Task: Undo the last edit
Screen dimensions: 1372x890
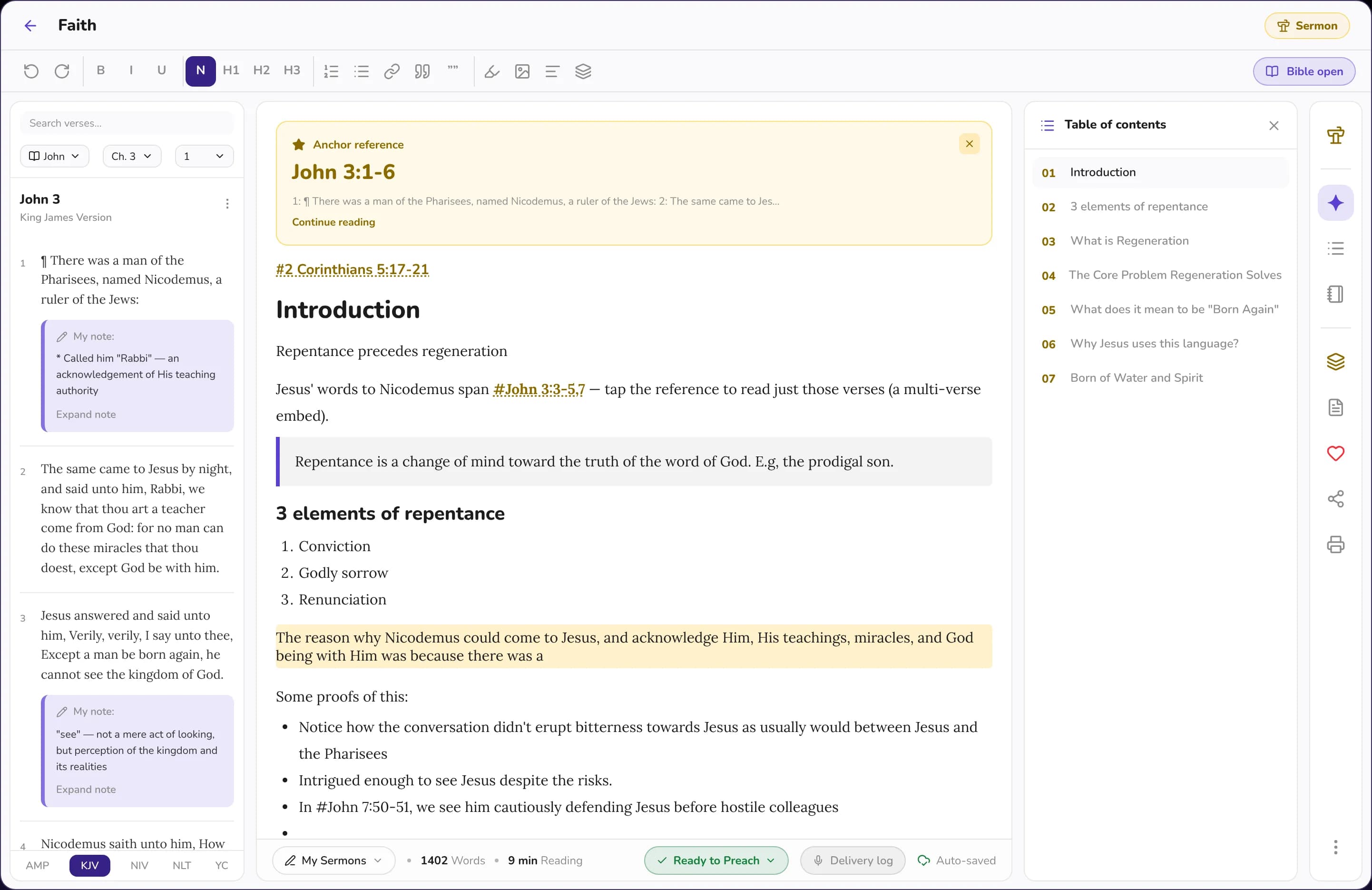Action: (31, 71)
